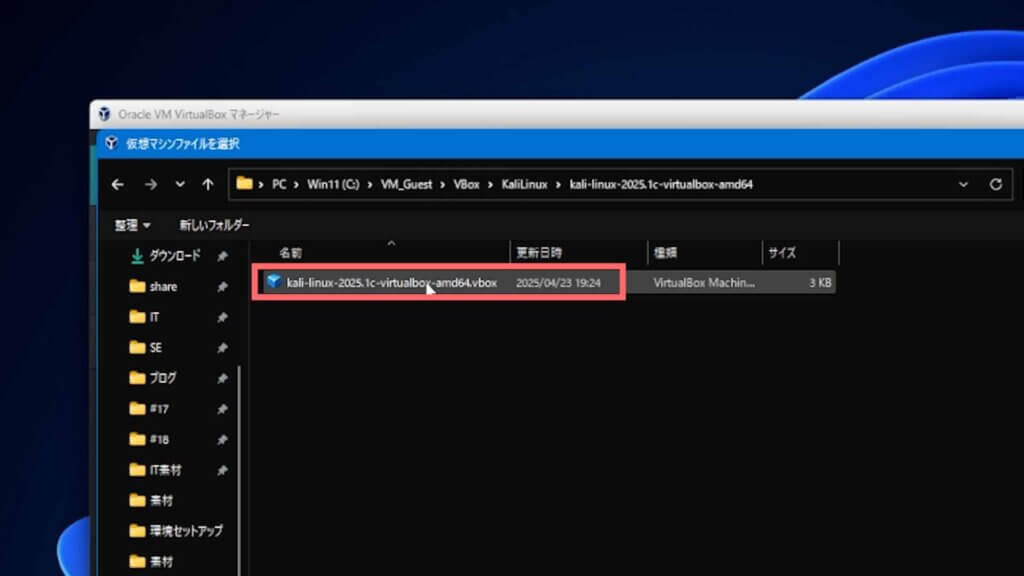Jump to Win11 (C:) in the breadcrumb

[333, 185]
